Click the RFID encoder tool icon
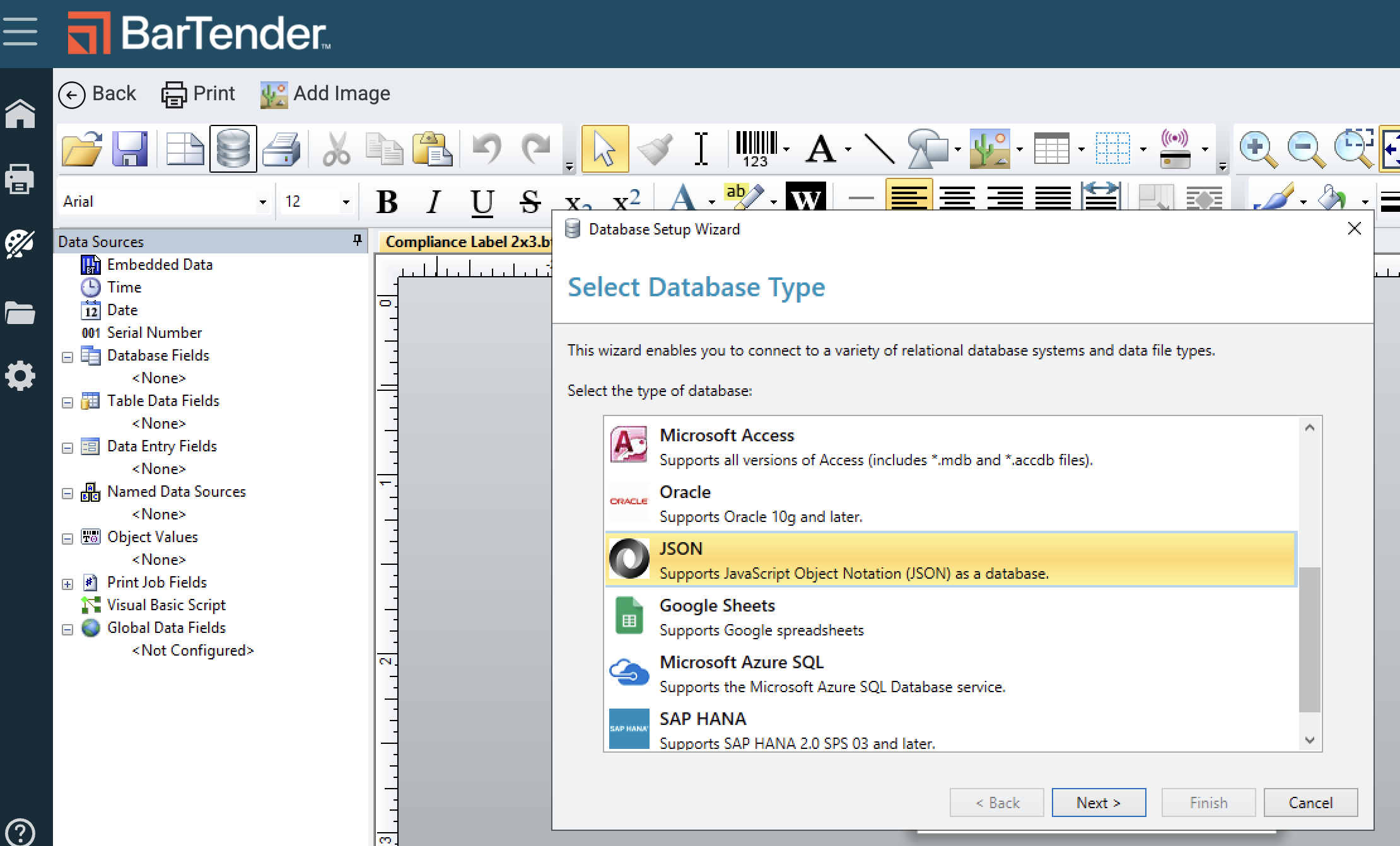The width and height of the screenshot is (1400, 846). click(1175, 149)
